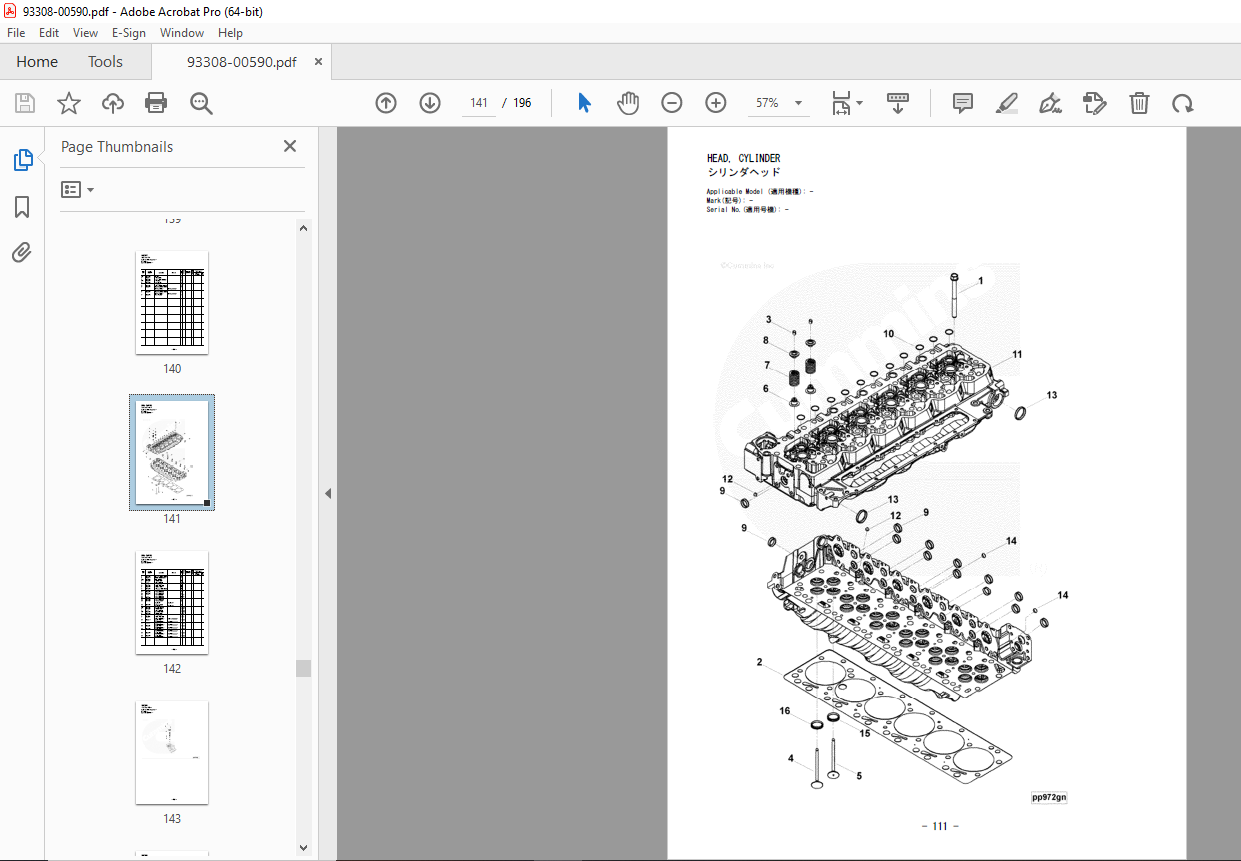This screenshot has width=1241, height=861.
Task: Click the page footer number 111
Action: (939, 826)
